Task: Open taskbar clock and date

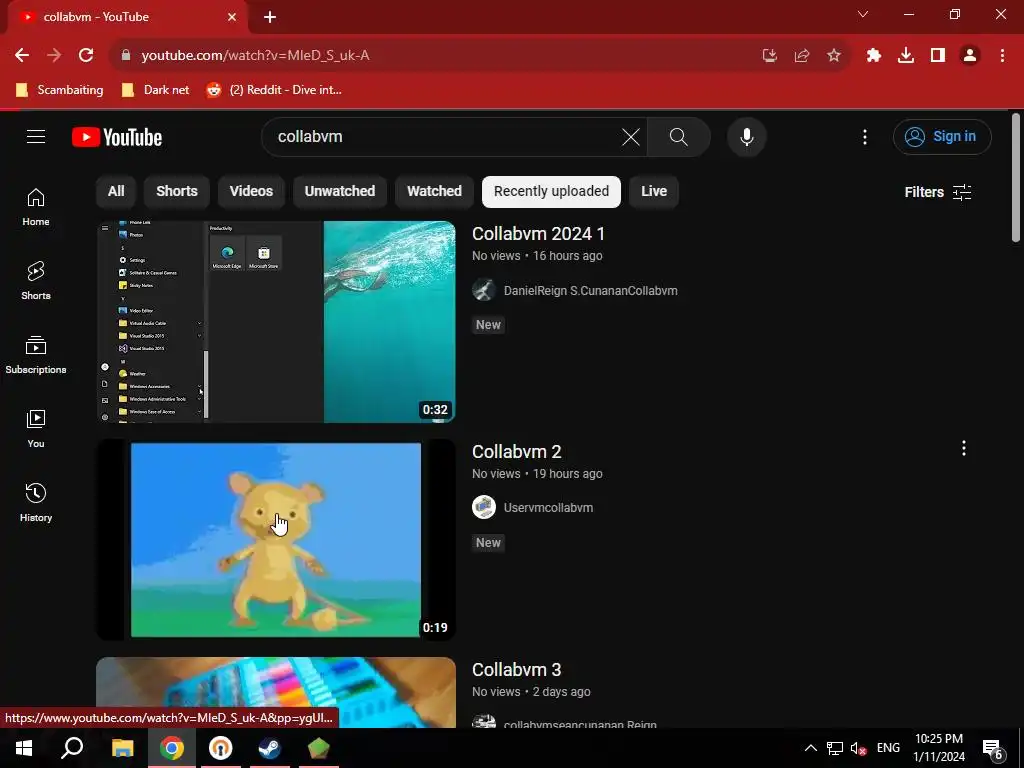Action: (x=939, y=748)
